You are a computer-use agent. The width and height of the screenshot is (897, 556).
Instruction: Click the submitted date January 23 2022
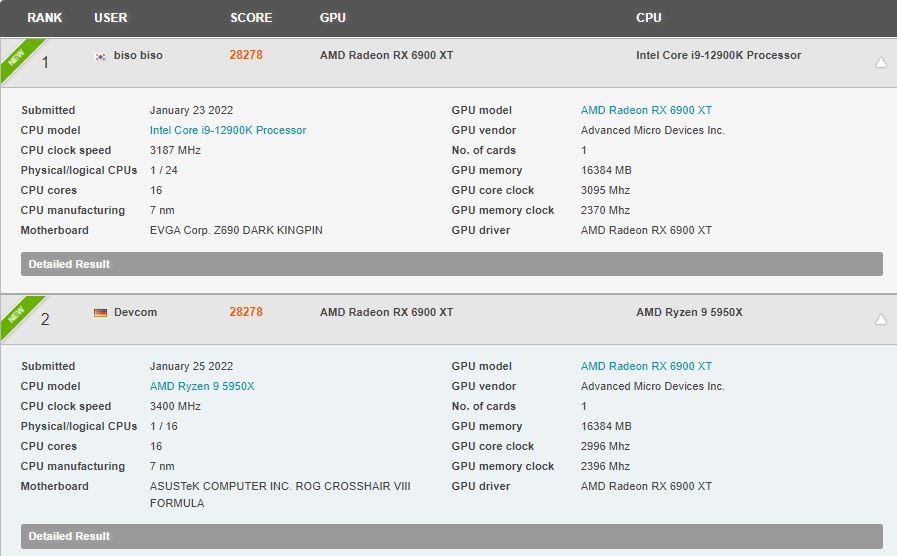191,110
